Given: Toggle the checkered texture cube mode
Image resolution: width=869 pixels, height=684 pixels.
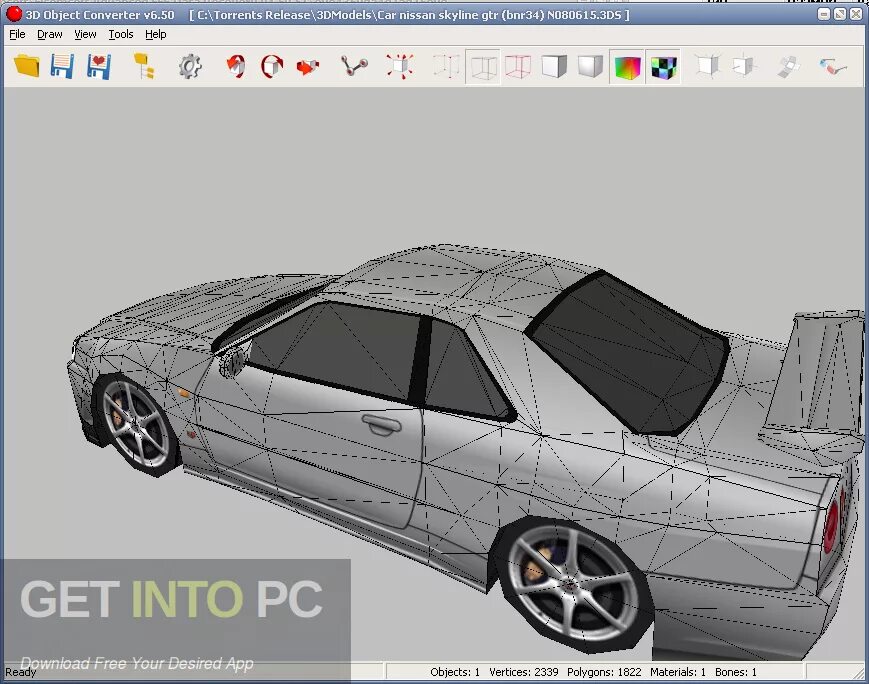Looking at the screenshot, I should pos(663,67).
